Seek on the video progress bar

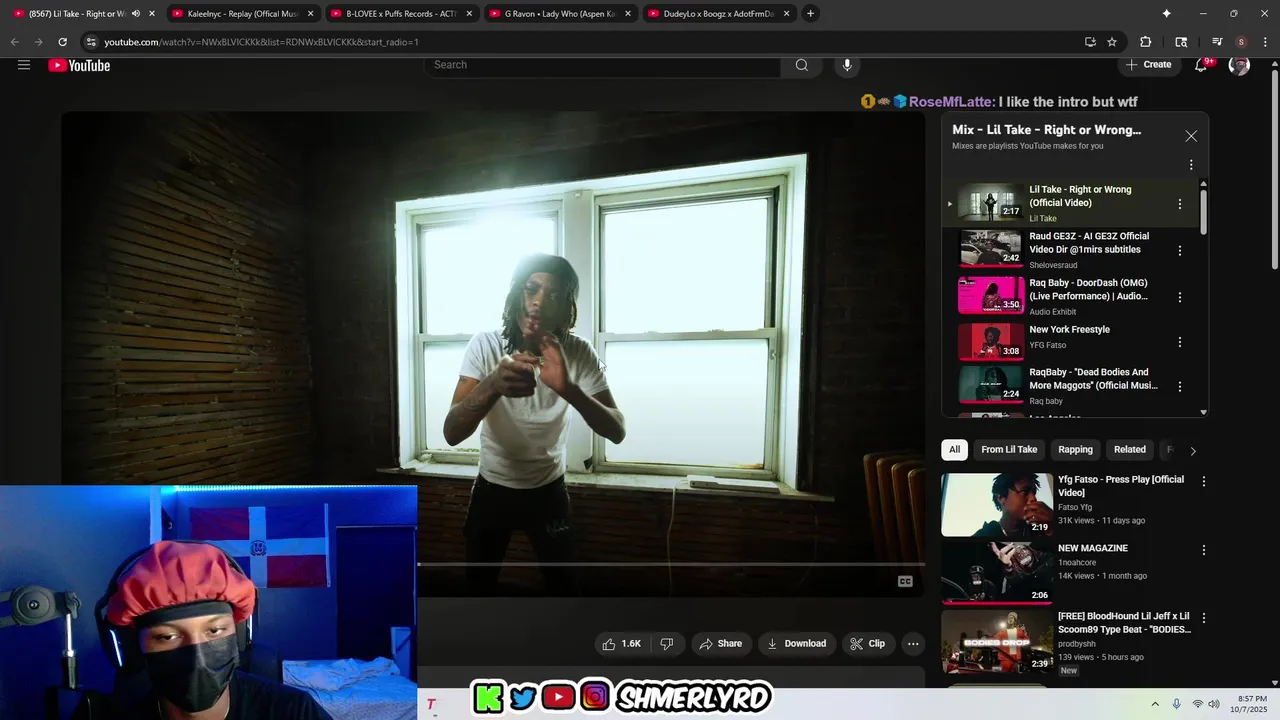click(671, 565)
